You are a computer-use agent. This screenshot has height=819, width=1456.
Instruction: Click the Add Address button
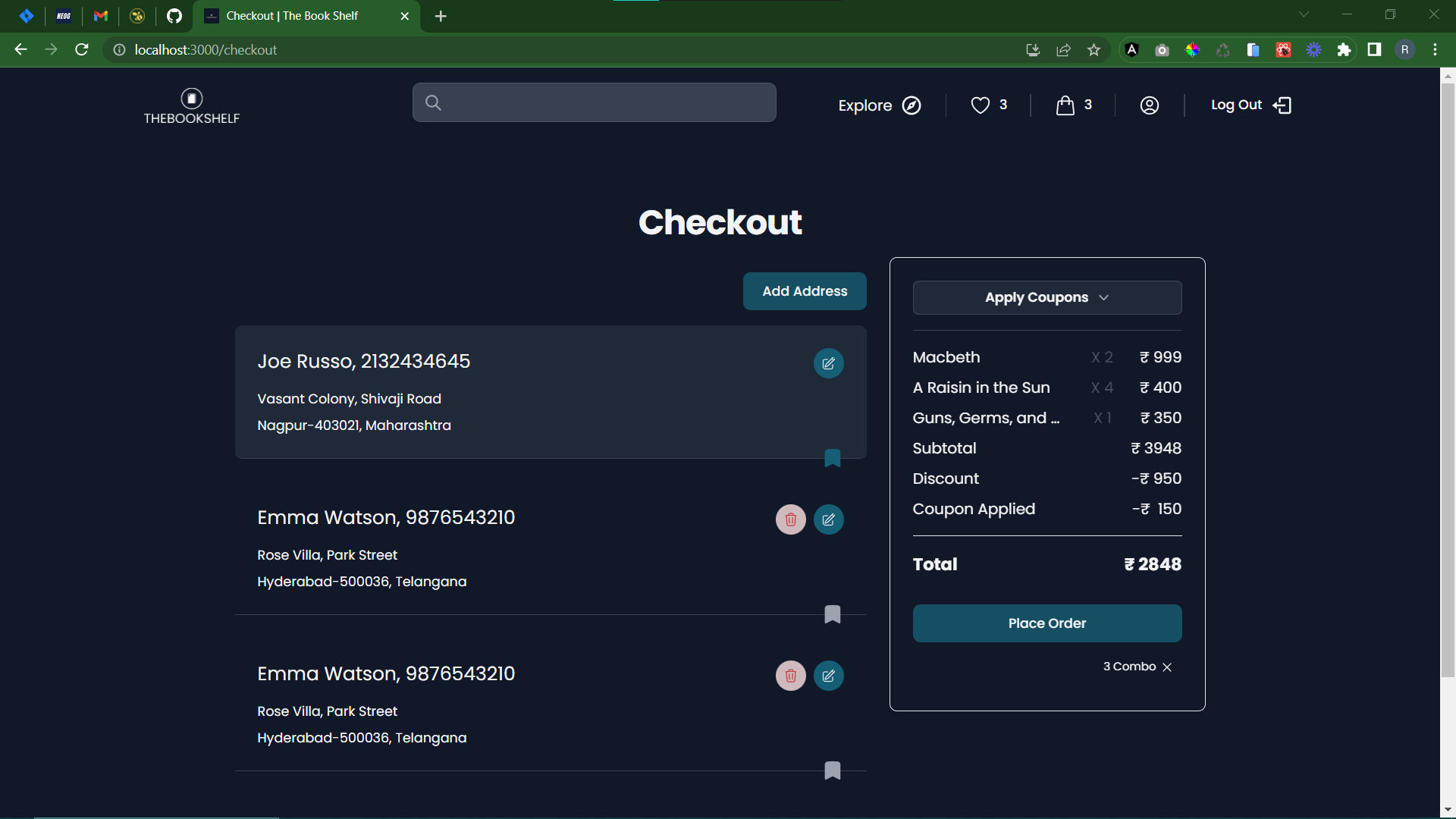click(805, 291)
